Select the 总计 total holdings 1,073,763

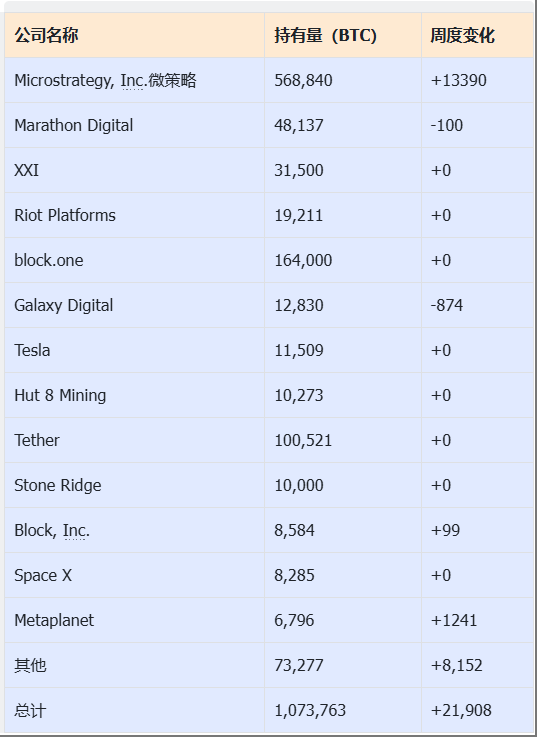[310, 710]
